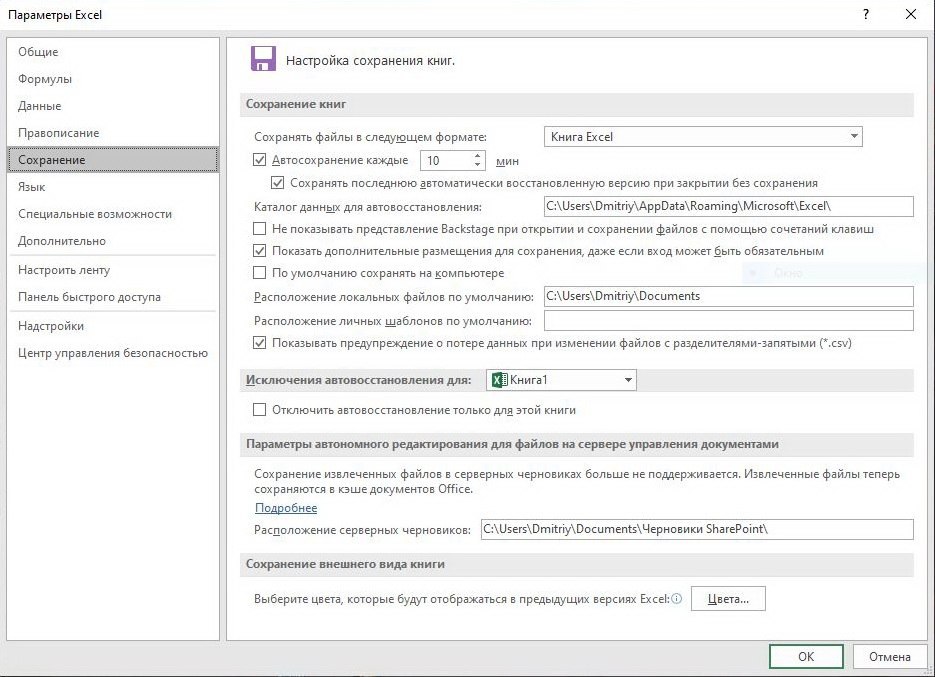
Task: Click the server drafts location field
Action: coord(697,529)
